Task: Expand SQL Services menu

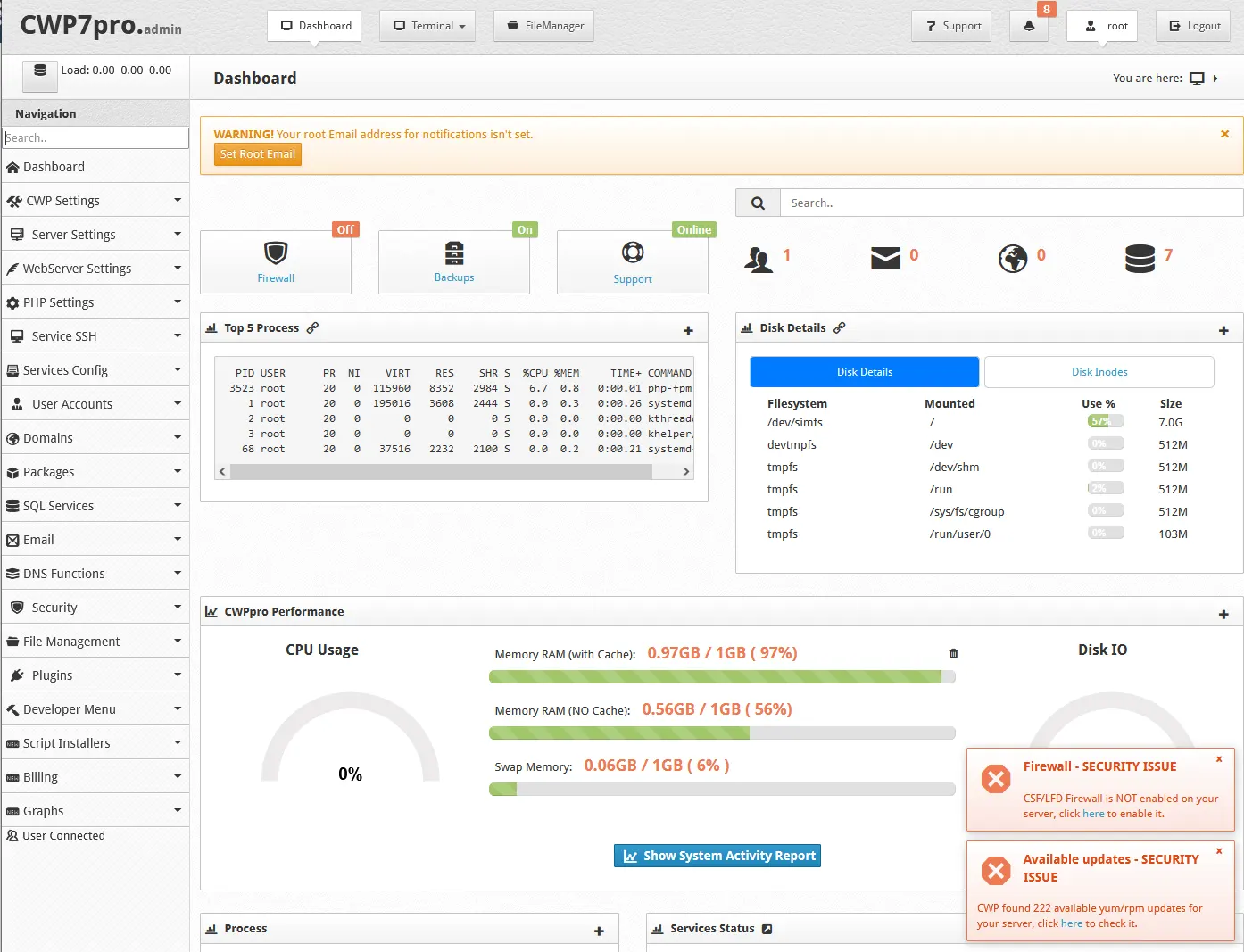Action: [x=95, y=506]
